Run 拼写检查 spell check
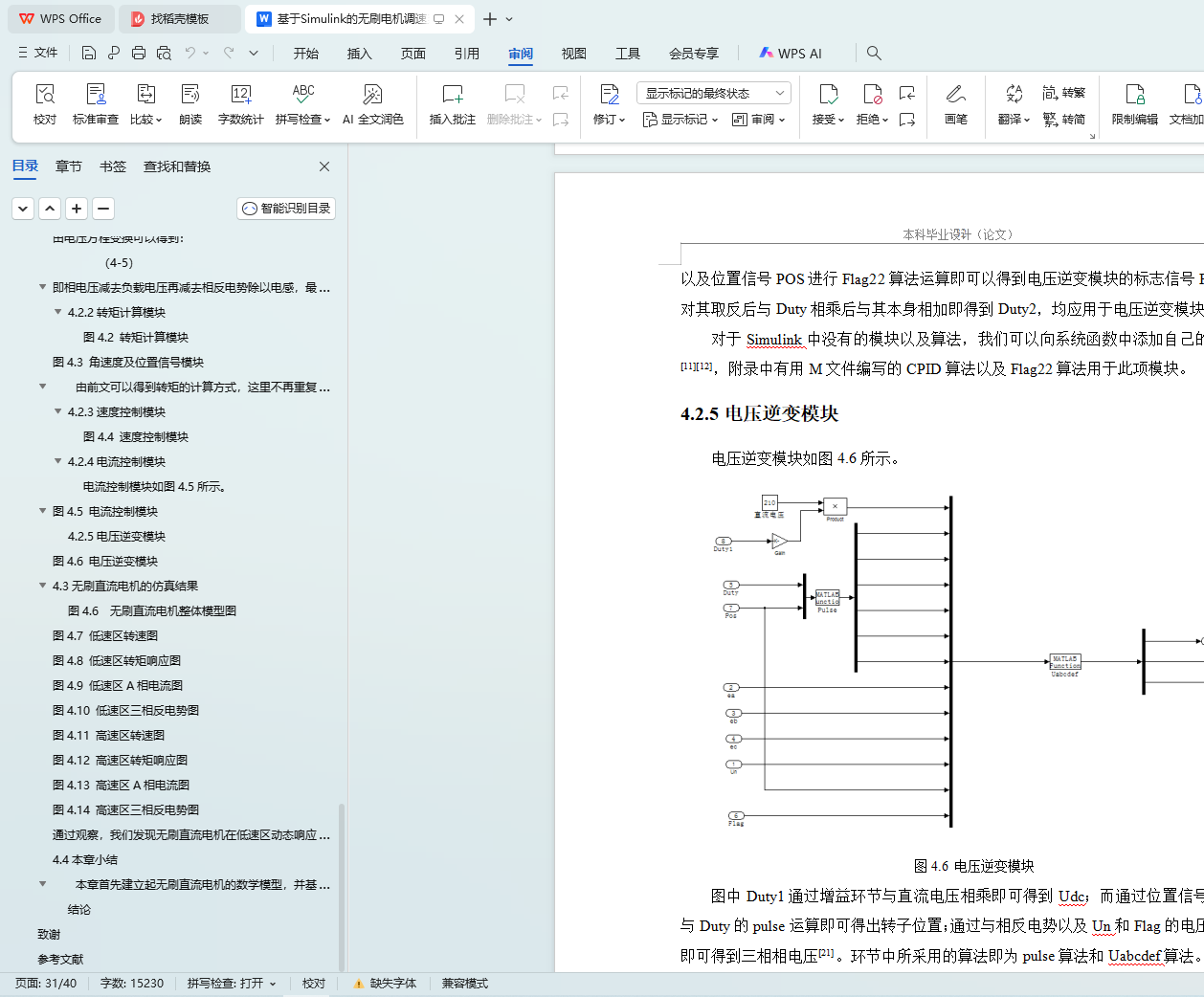 coord(302,104)
